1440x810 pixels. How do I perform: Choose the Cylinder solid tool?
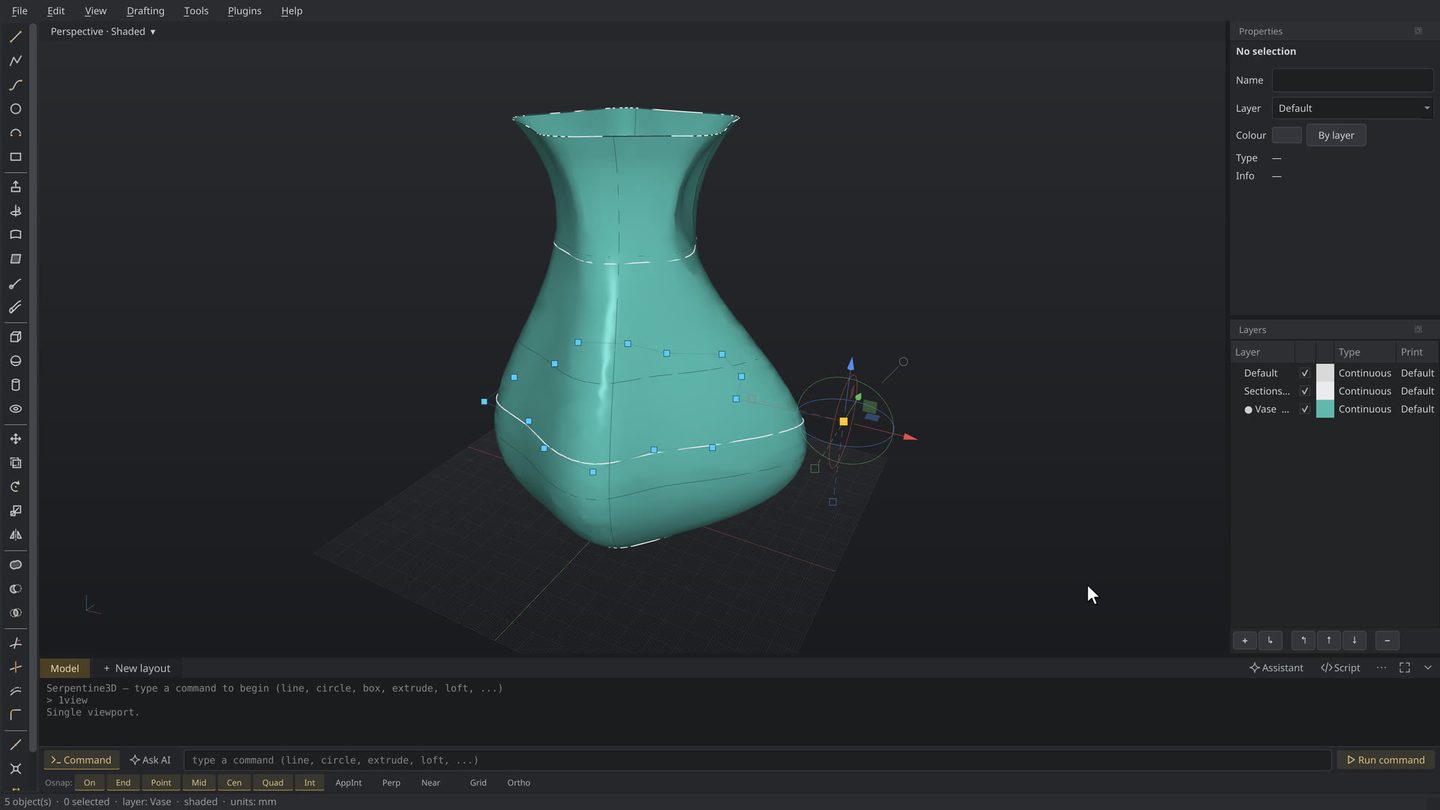(x=15, y=385)
